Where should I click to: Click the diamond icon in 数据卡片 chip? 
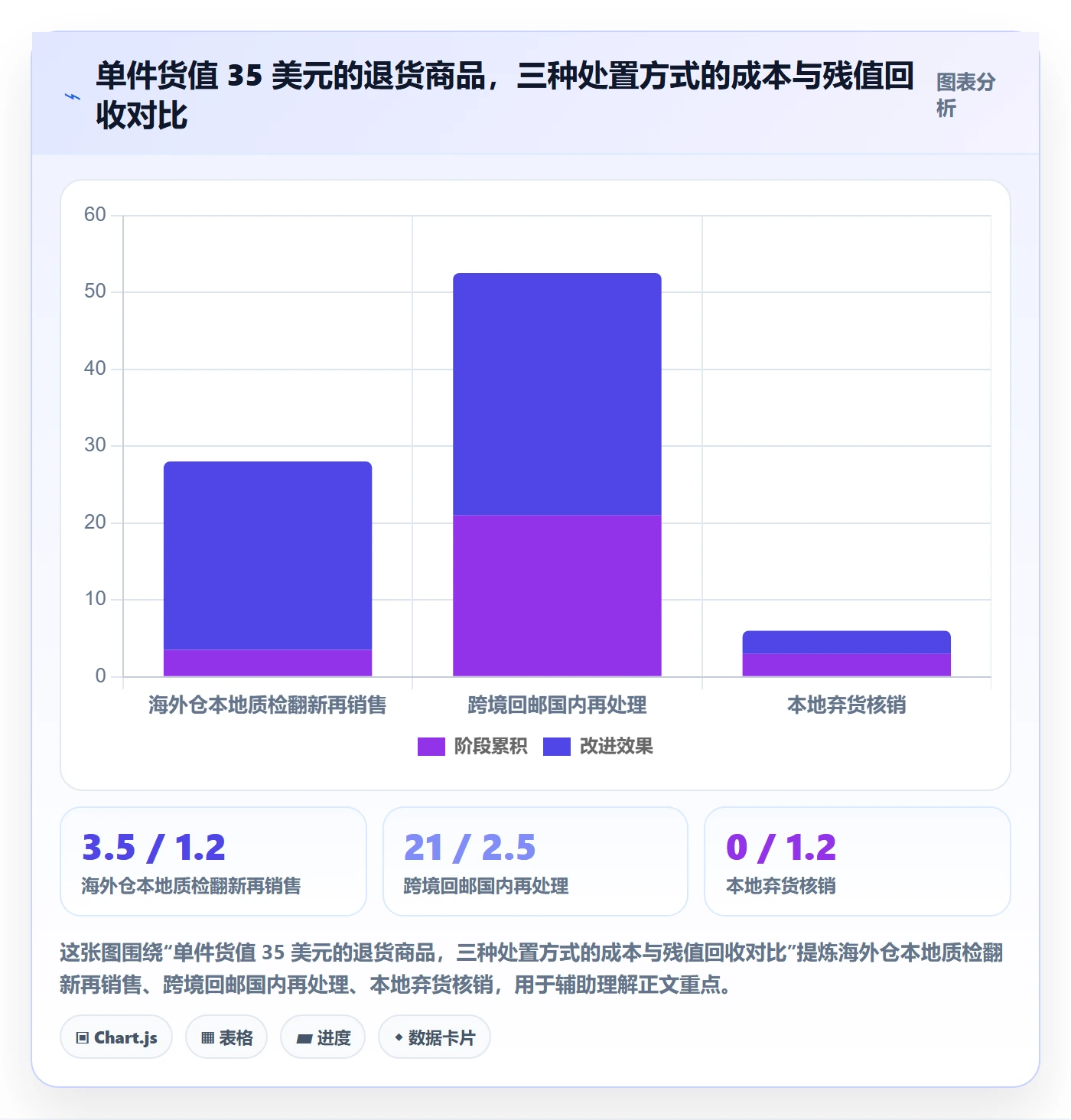pos(399,1037)
